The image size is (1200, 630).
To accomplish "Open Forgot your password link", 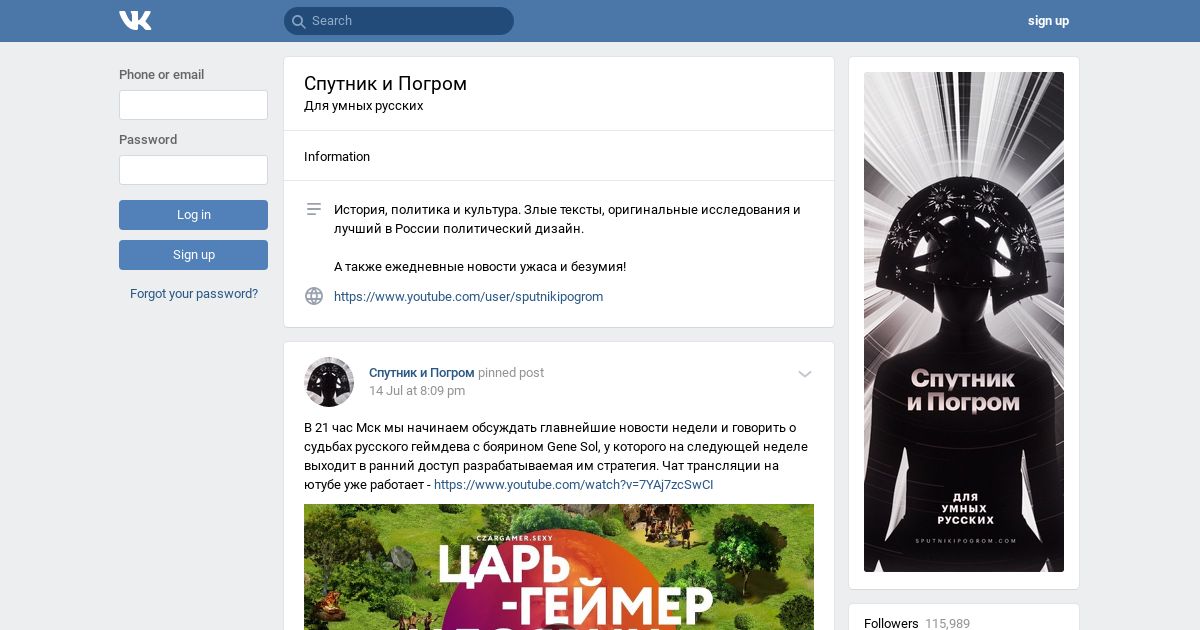I will 194,294.
